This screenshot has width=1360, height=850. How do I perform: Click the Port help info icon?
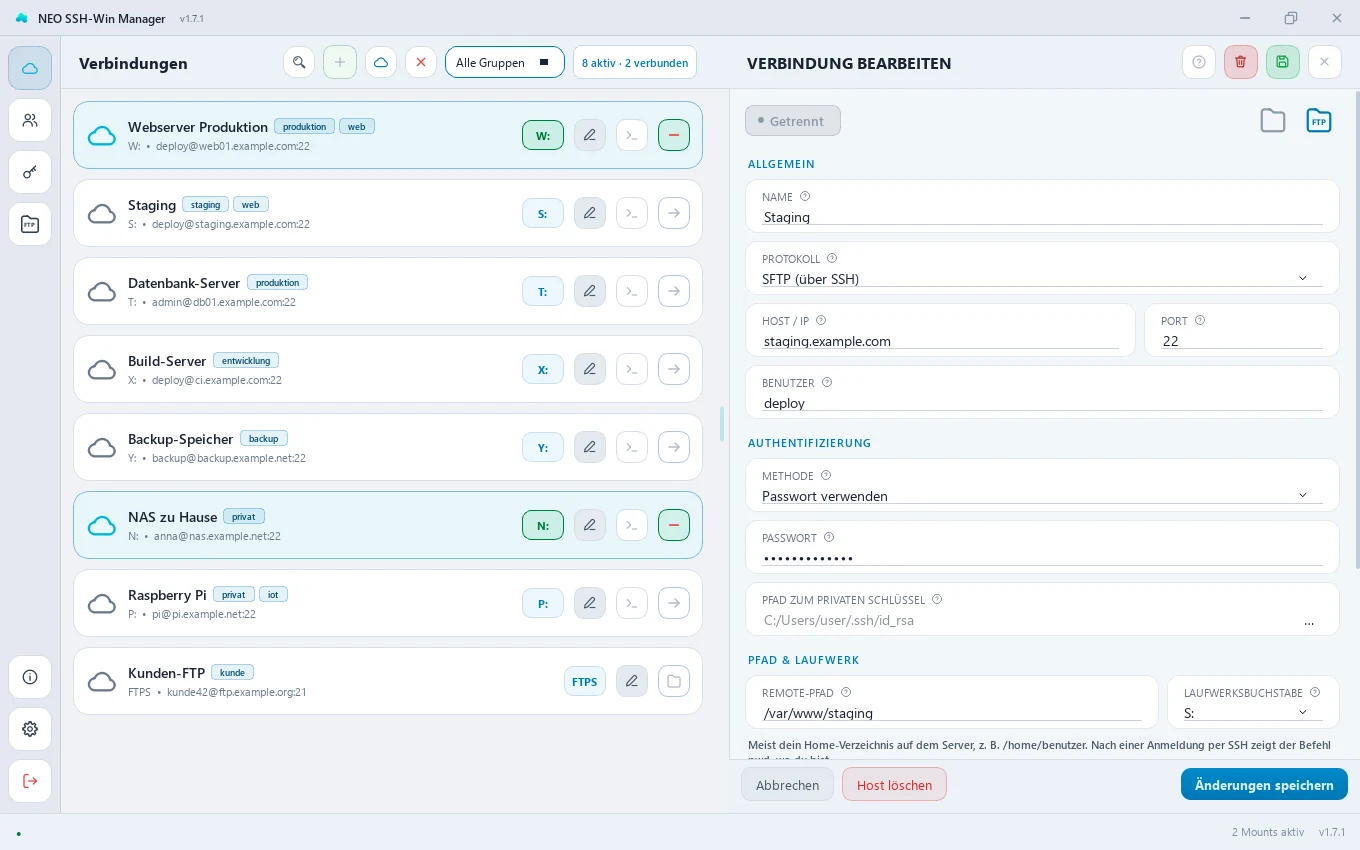[1200, 321]
